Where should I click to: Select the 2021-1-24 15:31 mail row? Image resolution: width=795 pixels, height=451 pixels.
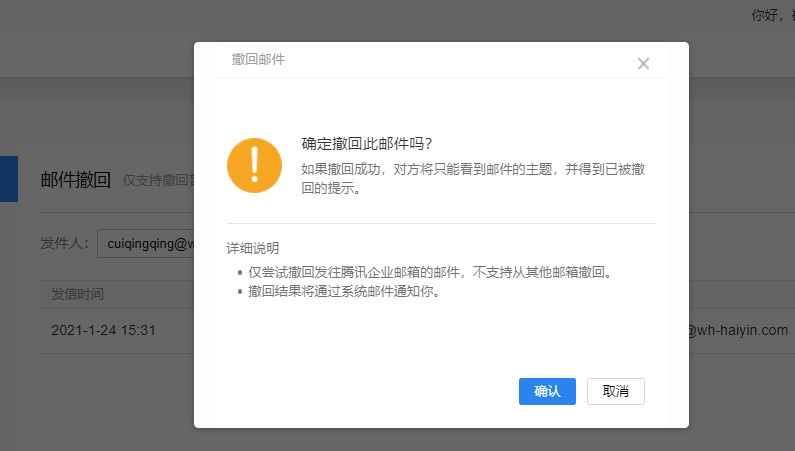coord(103,330)
